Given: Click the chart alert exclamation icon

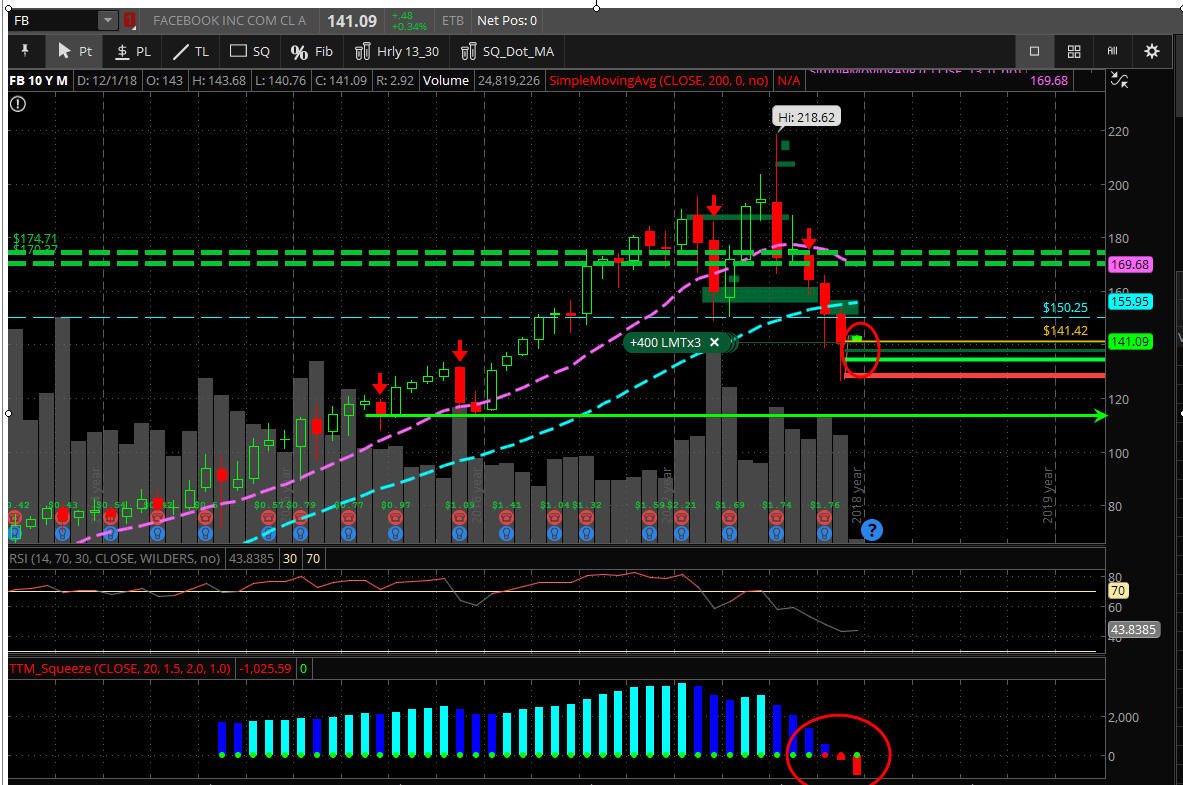Looking at the screenshot, I should [18, 104].
